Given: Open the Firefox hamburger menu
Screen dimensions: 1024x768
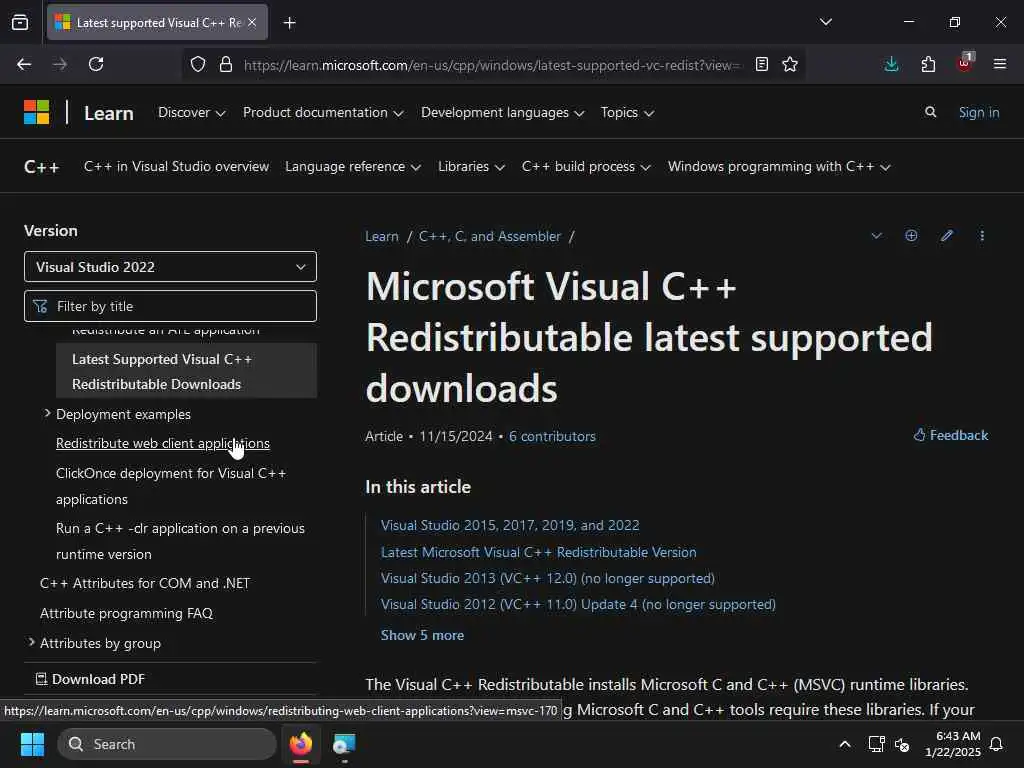Looking at the screenshot, I should click(1000, 64).
